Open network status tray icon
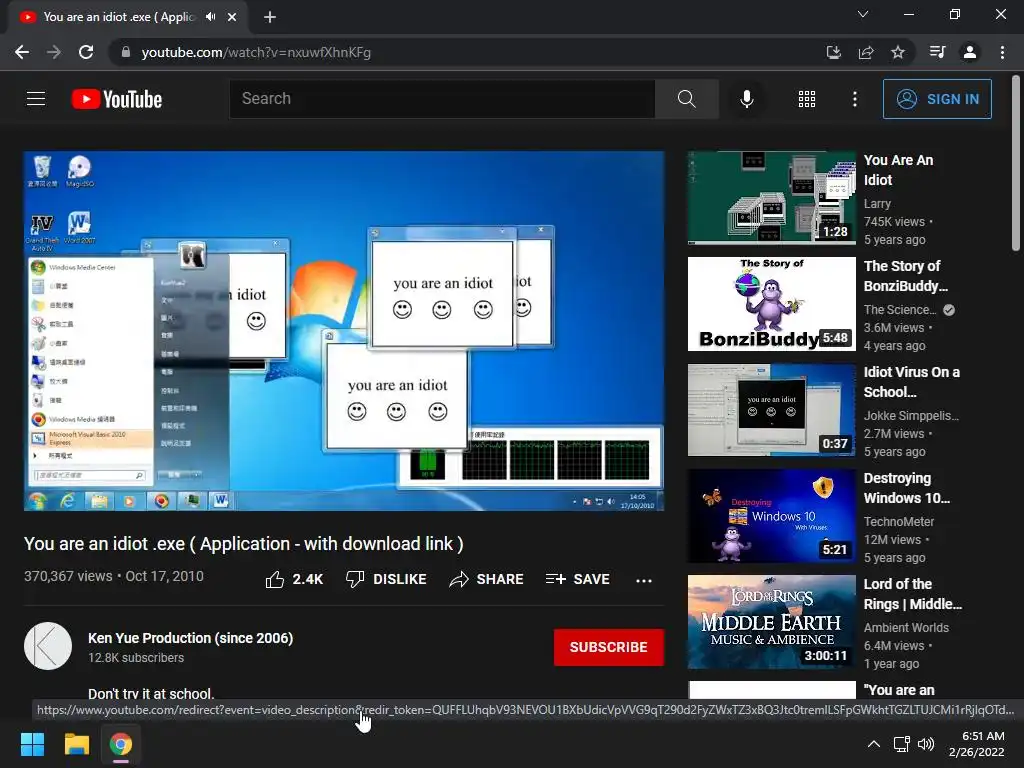The image size is (1024, 768). [902, 744]
